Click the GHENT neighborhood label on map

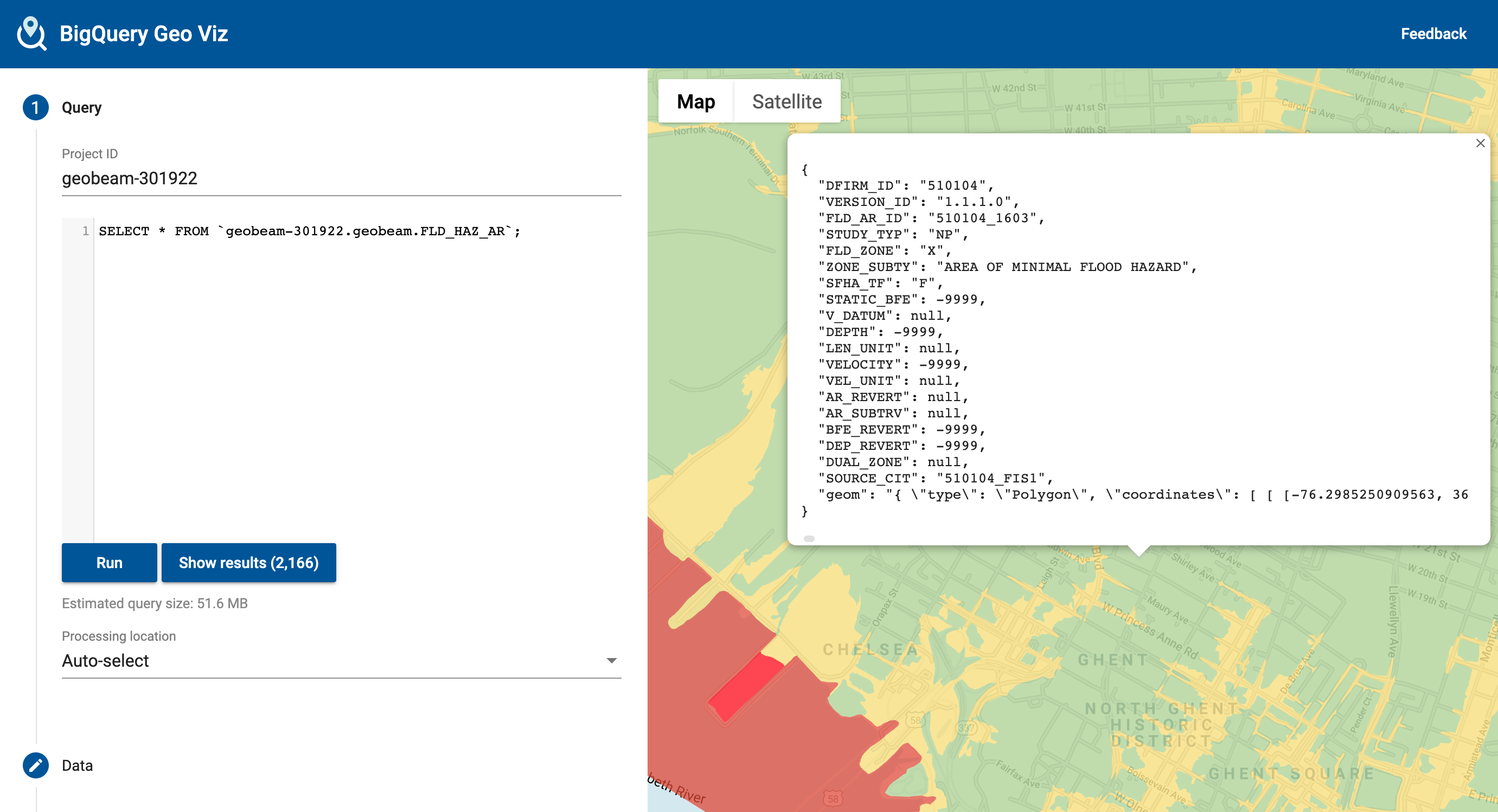(x=1113, y=660)
